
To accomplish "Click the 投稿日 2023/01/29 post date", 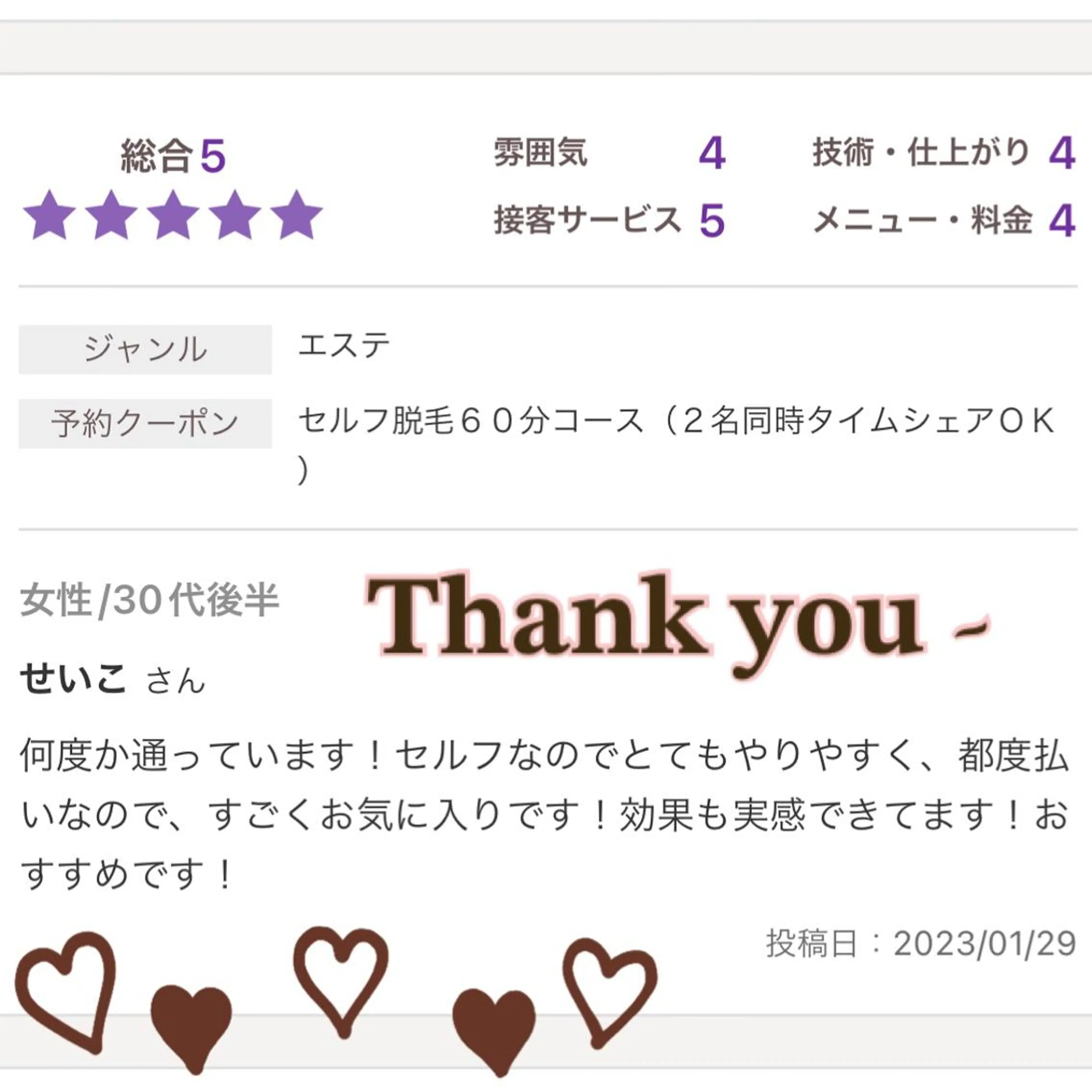I will pyautogui.click(x=920, y=943).
